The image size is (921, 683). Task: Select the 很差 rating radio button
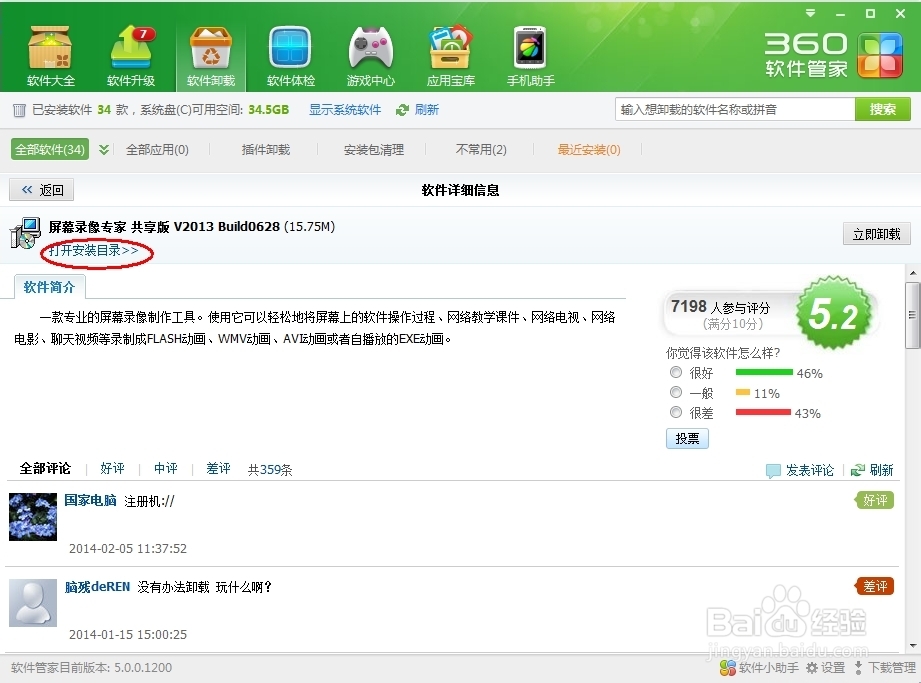pyautogui.click(x=675, y=412)
